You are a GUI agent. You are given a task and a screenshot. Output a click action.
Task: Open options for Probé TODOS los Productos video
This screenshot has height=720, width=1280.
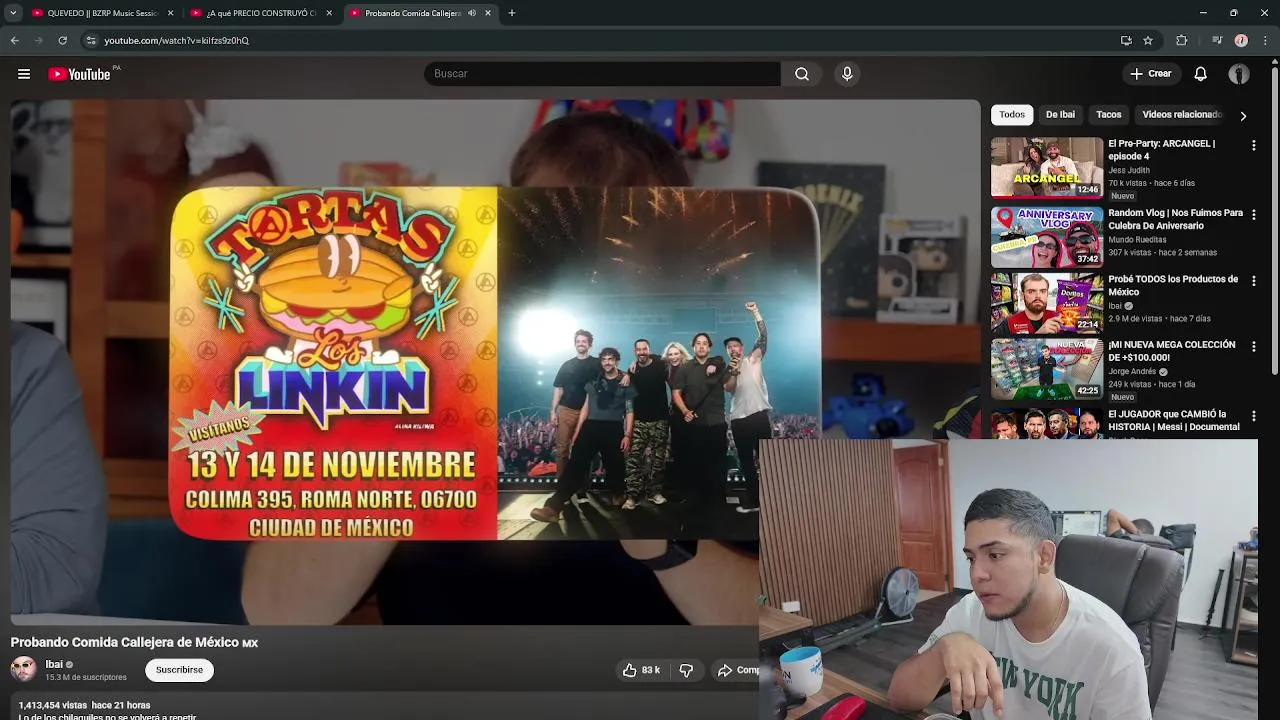coord(1254,281)
